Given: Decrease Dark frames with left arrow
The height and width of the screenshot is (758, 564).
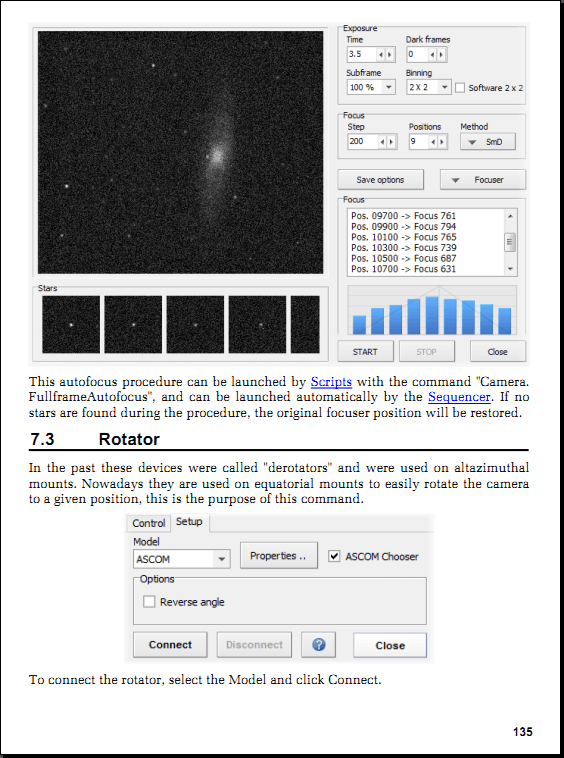Looking at the screenshot, I should [433, 55].
